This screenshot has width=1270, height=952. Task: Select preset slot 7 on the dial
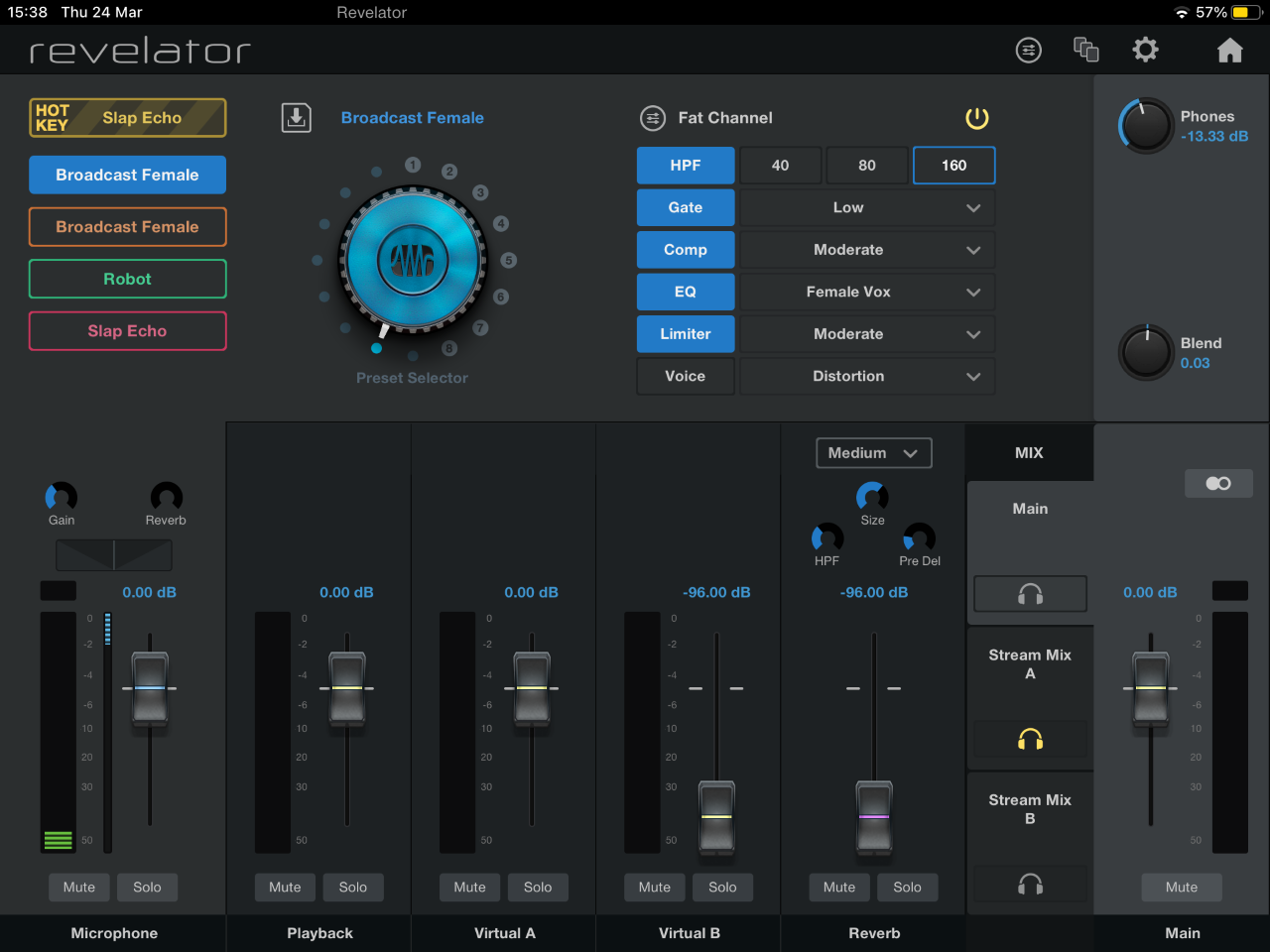coord(480,327)
